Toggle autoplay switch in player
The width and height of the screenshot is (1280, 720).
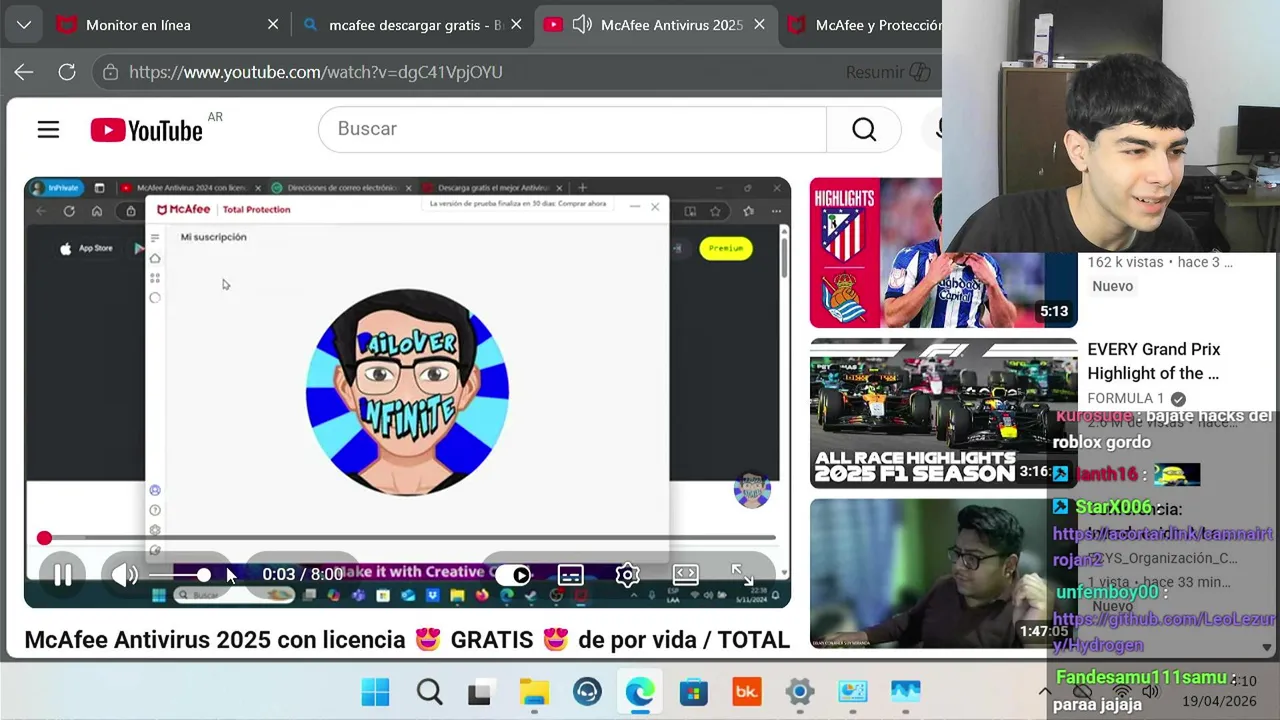tap(513, 575)
